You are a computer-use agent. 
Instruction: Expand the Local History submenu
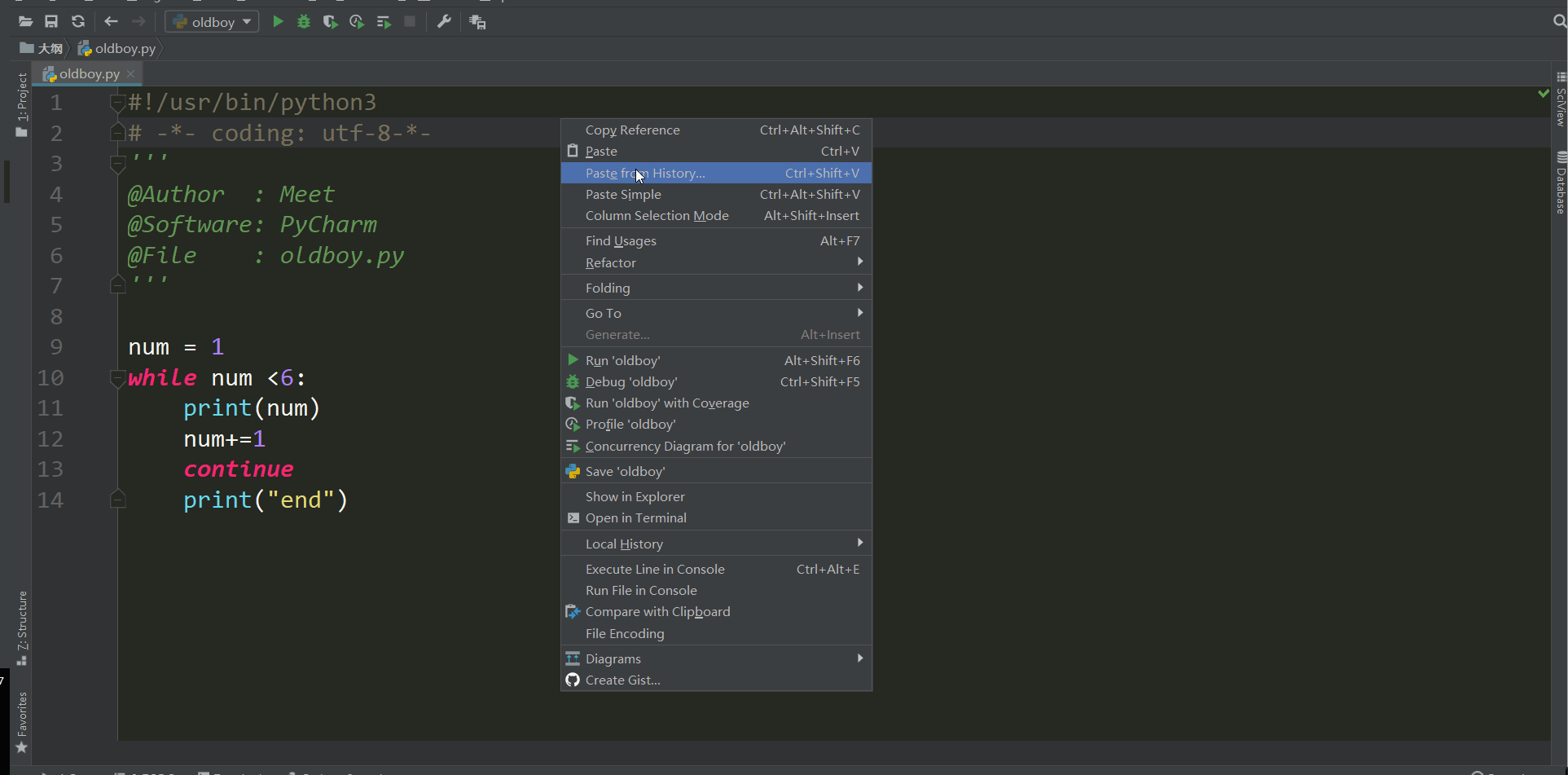point(716,544)
